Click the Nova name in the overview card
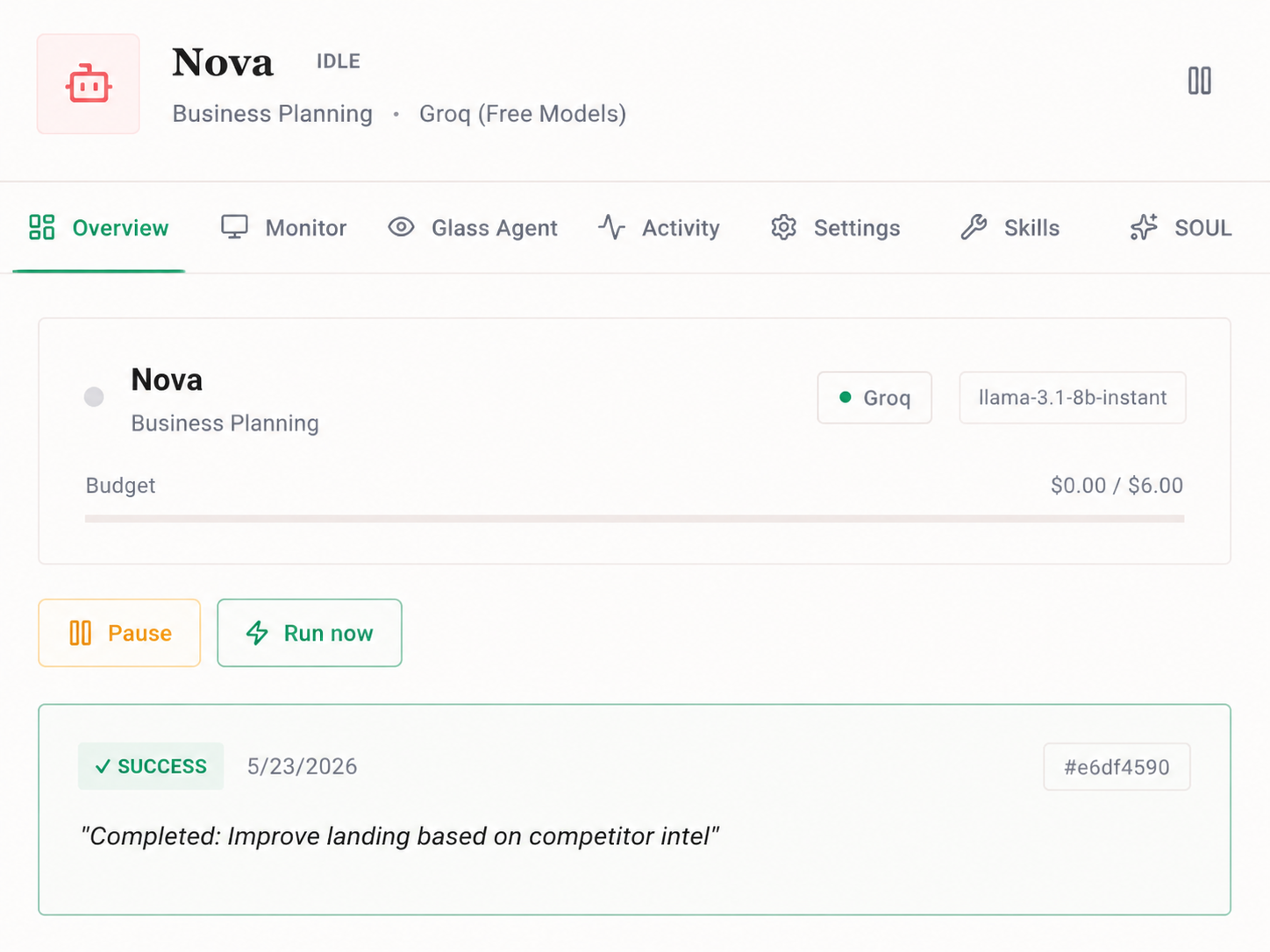 coord(167,380)
